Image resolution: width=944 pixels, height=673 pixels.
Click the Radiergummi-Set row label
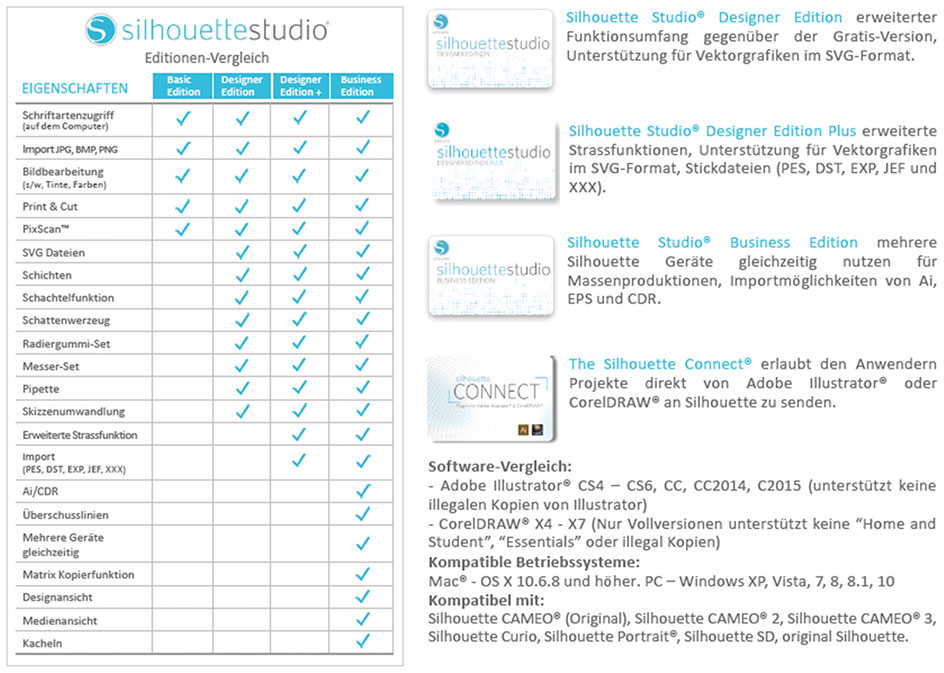[x=66, y=344]
